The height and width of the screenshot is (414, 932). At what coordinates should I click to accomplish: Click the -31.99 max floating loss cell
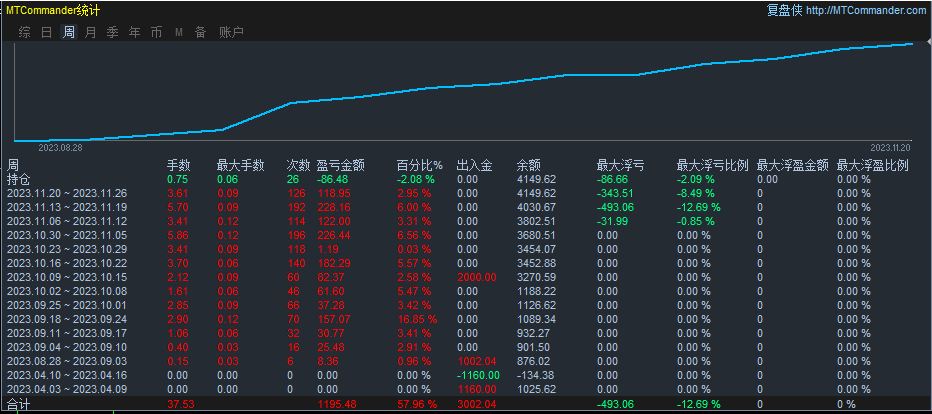614,221
